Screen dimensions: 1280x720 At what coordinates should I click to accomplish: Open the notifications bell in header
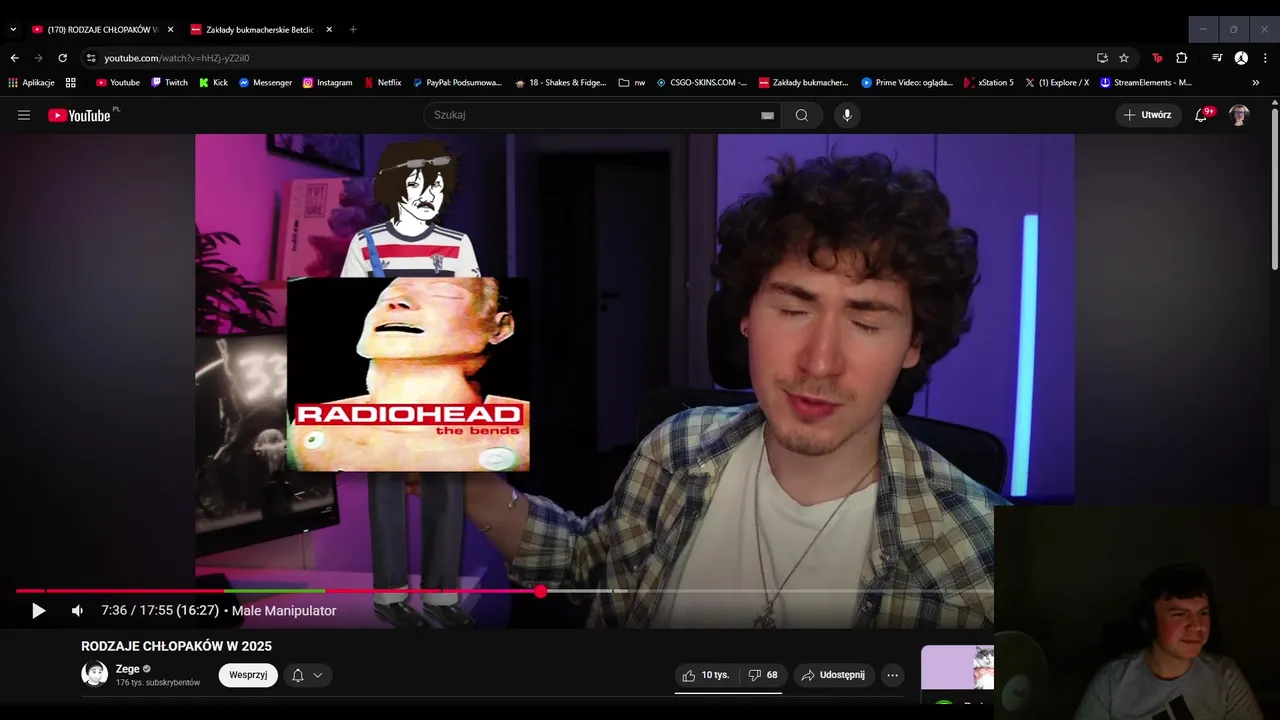[x=1201, y=115]
